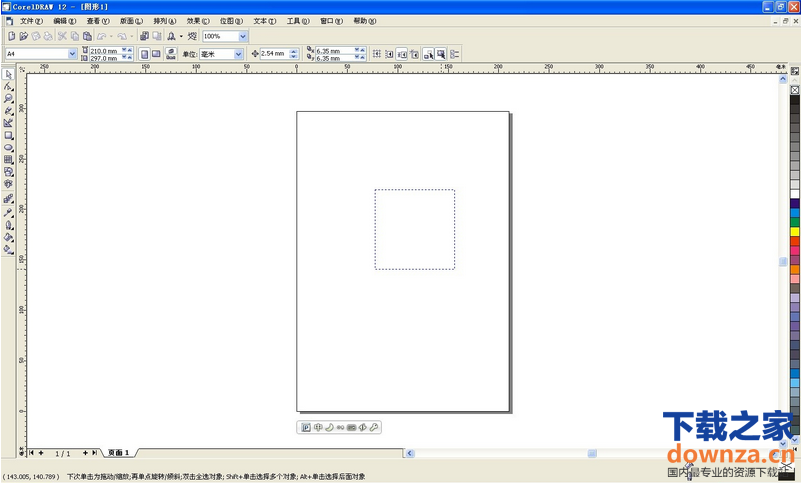Screen dimensions: 802x483
Task: Create a new document
Action: 11,36
